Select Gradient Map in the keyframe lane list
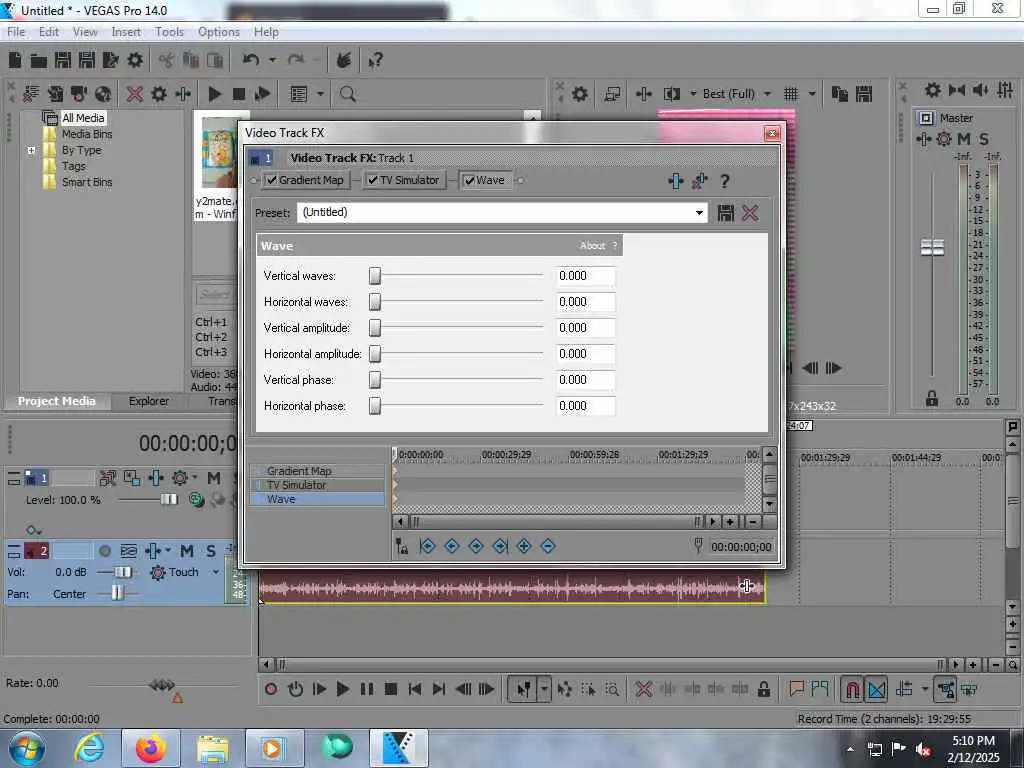 click(317, 471)
